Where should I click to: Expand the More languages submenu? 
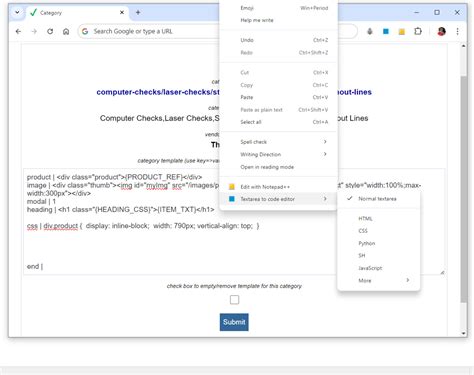[378, 280]
